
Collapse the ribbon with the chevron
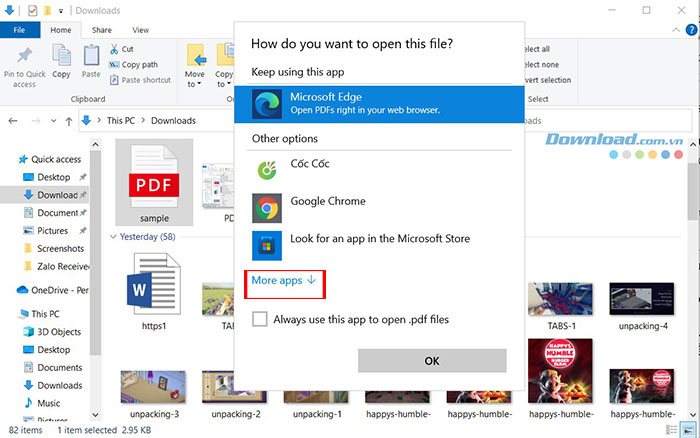(x=676, y=30)
